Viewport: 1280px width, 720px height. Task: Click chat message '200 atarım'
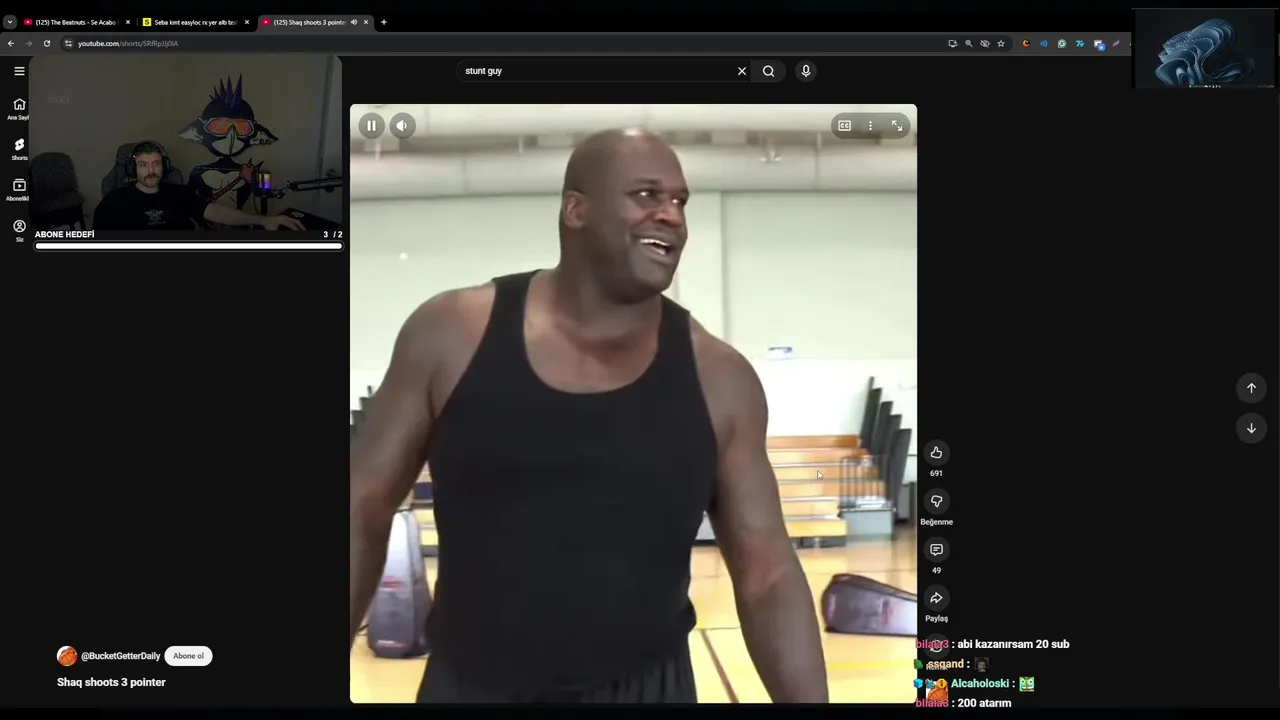984,703
